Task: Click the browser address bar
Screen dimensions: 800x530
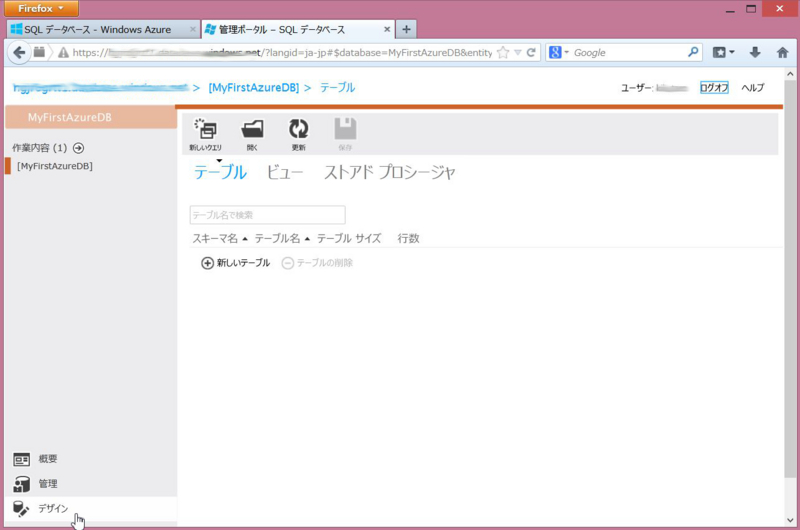Action: click(x=282, y=53)
